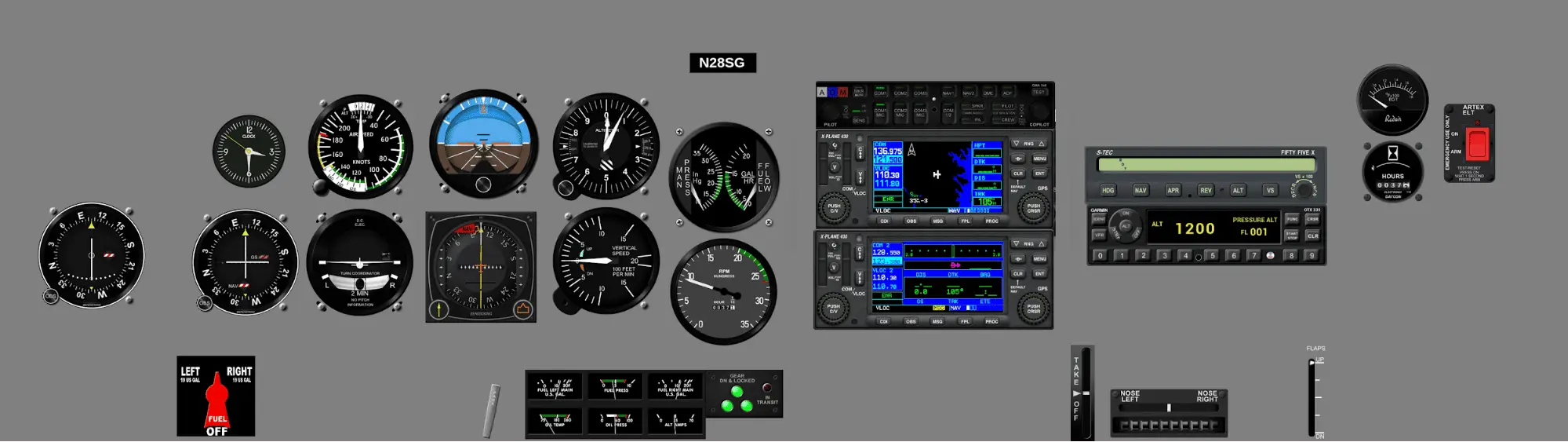Hit ENT on the COM 2 GPS unit
This screenshot has height=442, width=1568.
click(x=1040, y=273)
